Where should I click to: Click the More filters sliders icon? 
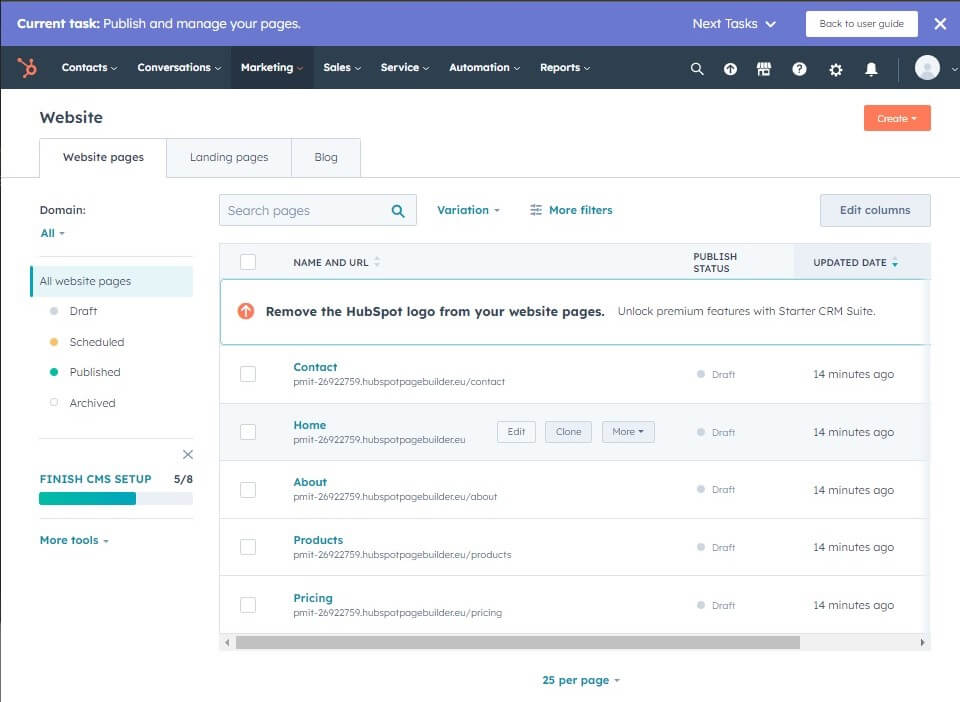[x=536, y=210]
